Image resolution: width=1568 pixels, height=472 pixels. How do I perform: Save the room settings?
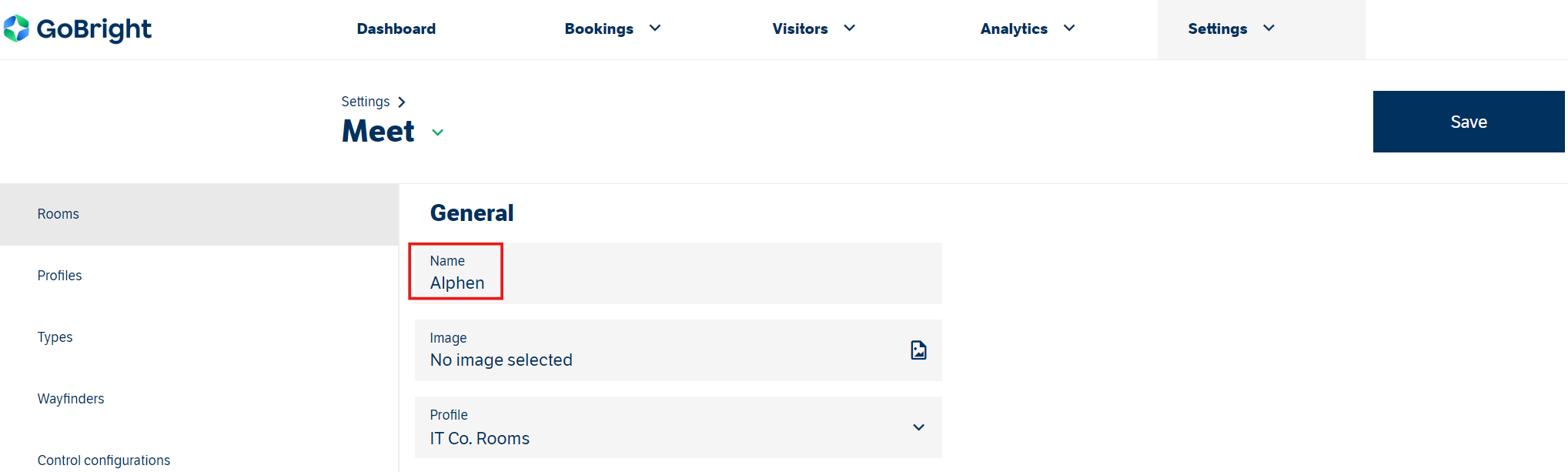[1468, 122]
